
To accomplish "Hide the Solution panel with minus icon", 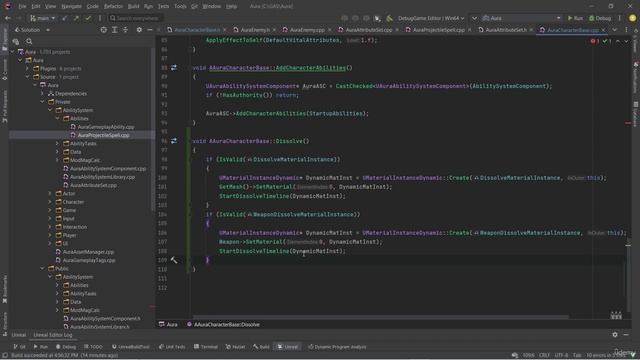I will click(x=150, y=30).
